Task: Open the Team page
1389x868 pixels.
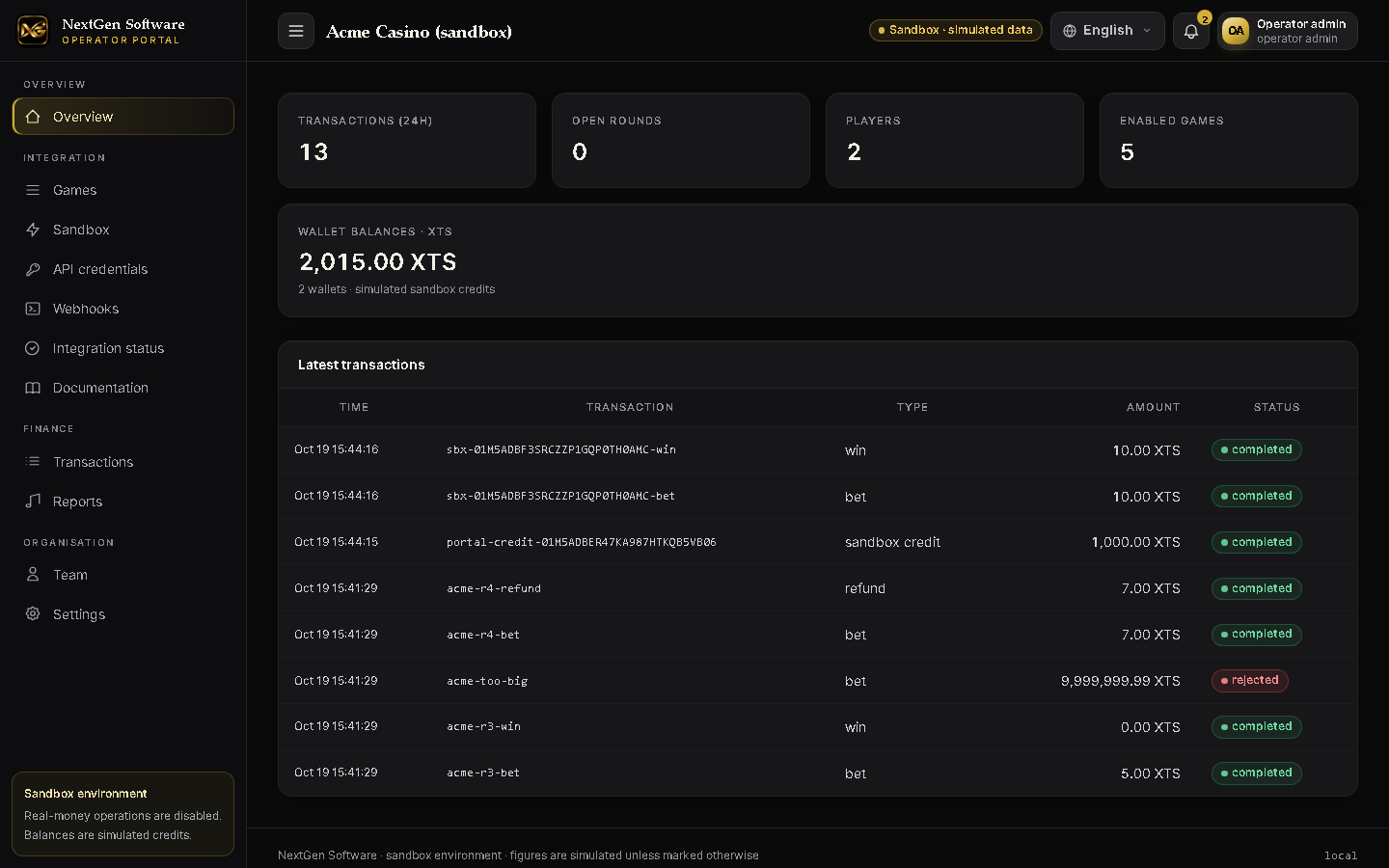Action: click(x=123, y=575)
